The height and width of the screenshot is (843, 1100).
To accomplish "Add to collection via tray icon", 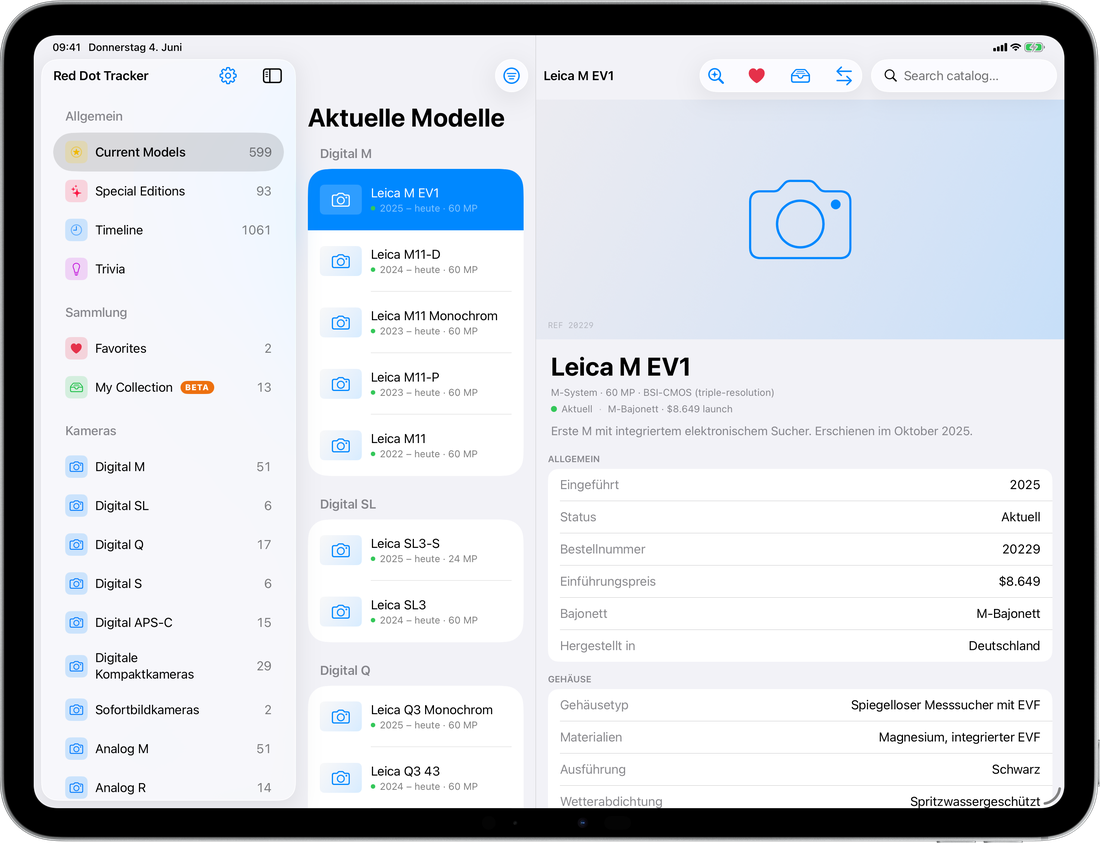I will coord(800,76).
